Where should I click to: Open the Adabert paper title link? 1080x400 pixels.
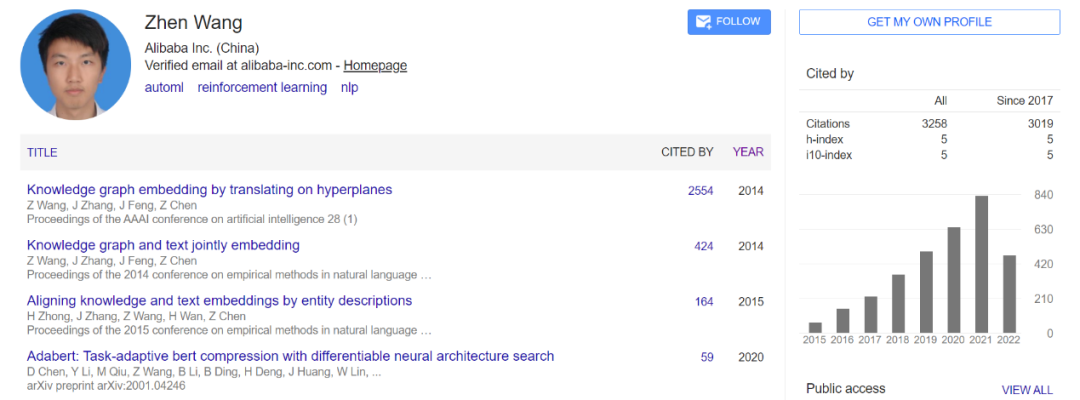(290, 356)
